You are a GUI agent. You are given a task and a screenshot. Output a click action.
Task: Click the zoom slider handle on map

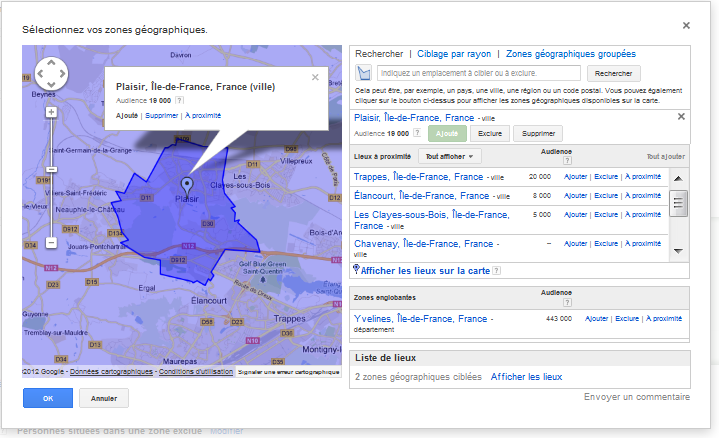pyautogui.click(x=51, y=169)
